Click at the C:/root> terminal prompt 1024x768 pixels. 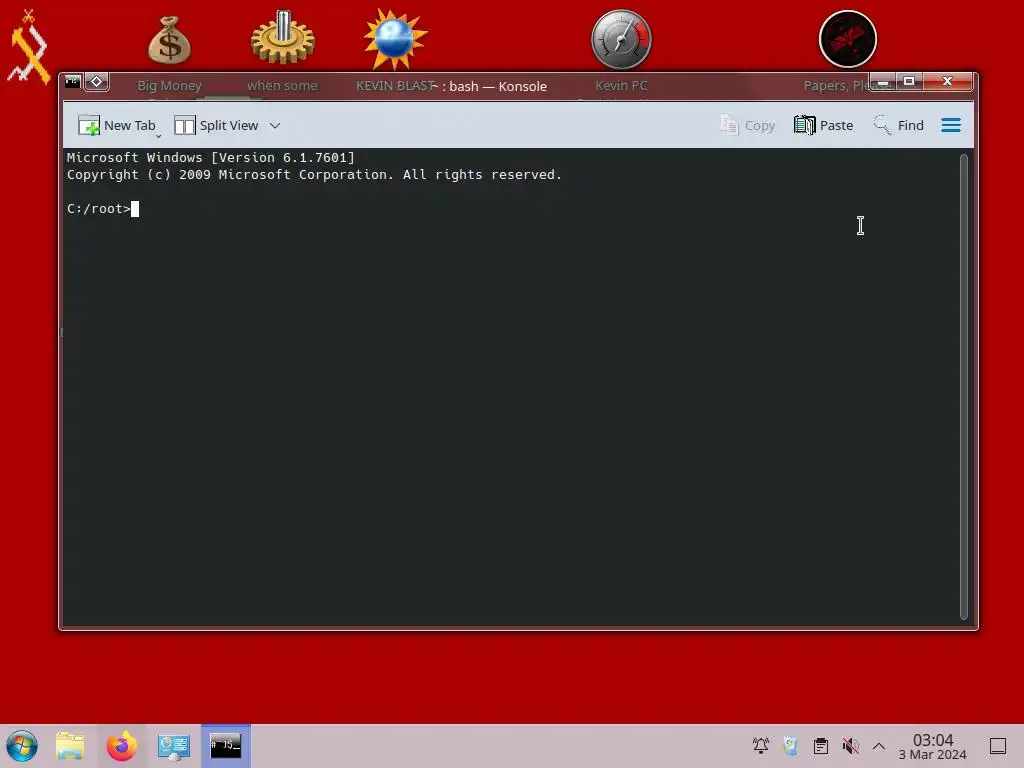(x=99, y=209)
